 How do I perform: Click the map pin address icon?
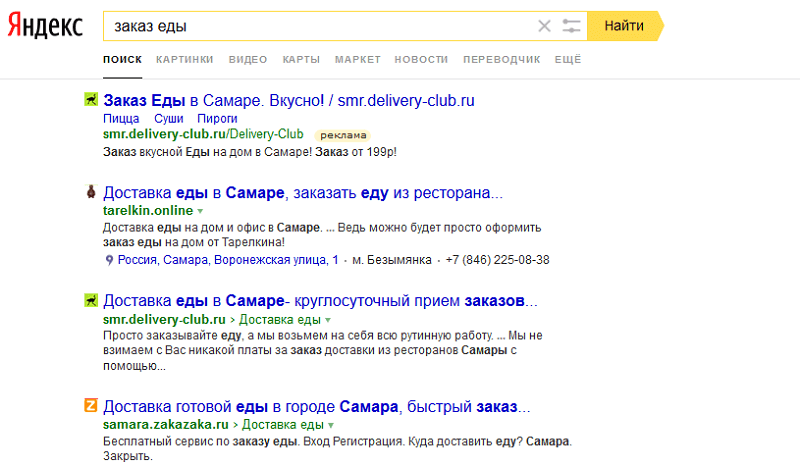(x=110, y=260)
